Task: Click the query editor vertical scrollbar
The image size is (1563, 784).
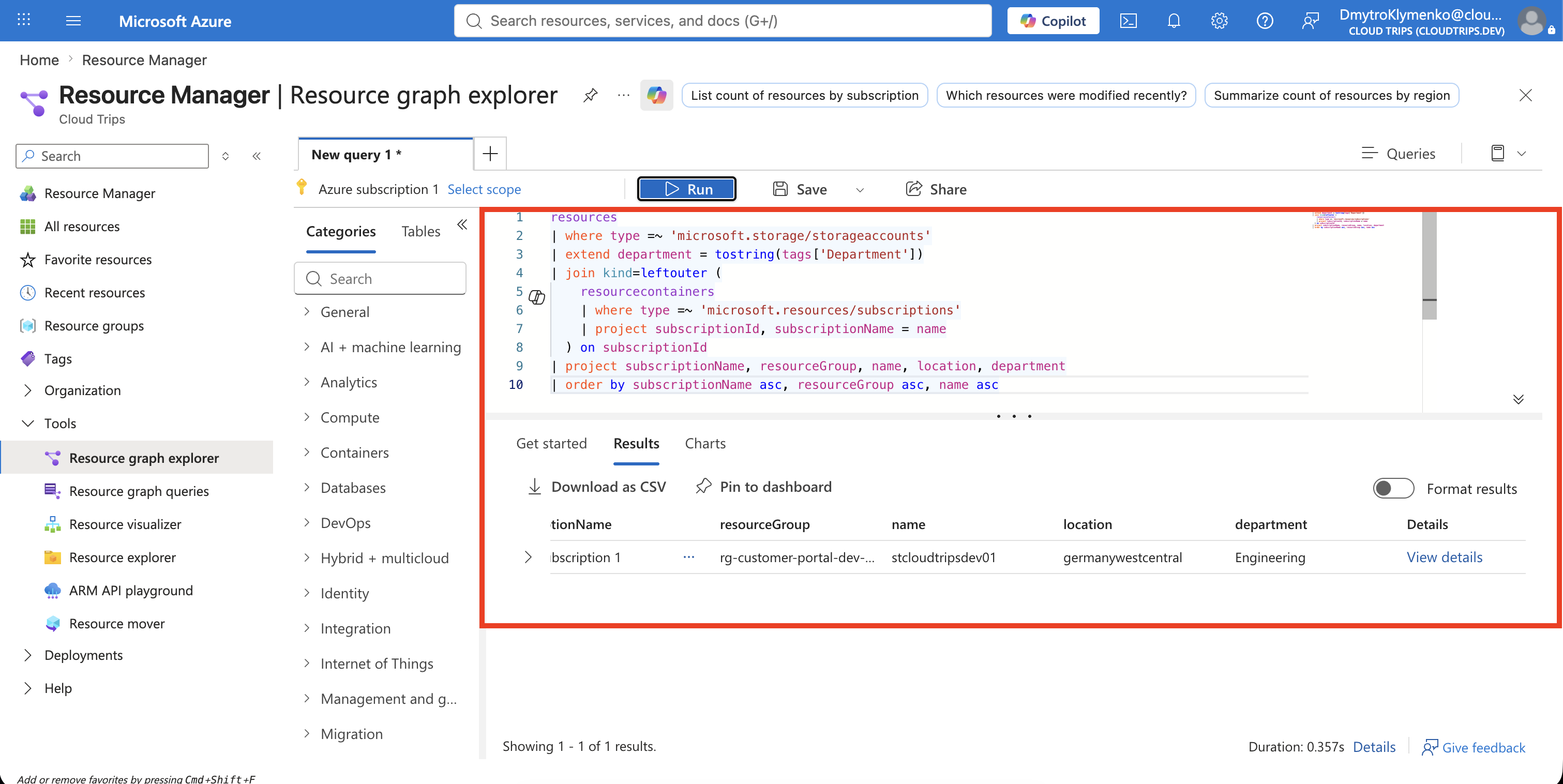Action: (1429, 265)
